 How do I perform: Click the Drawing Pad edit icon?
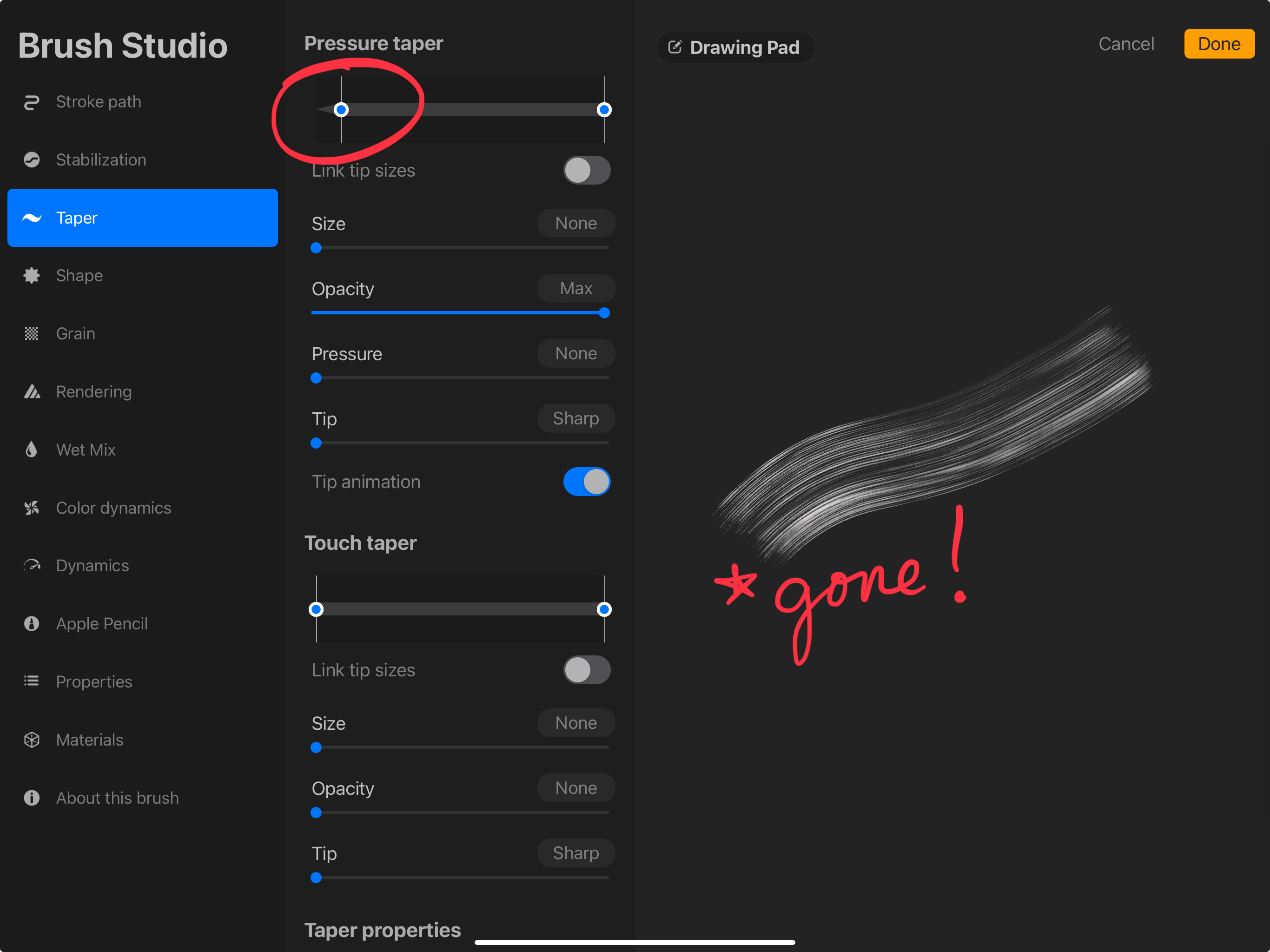[675, 47]
